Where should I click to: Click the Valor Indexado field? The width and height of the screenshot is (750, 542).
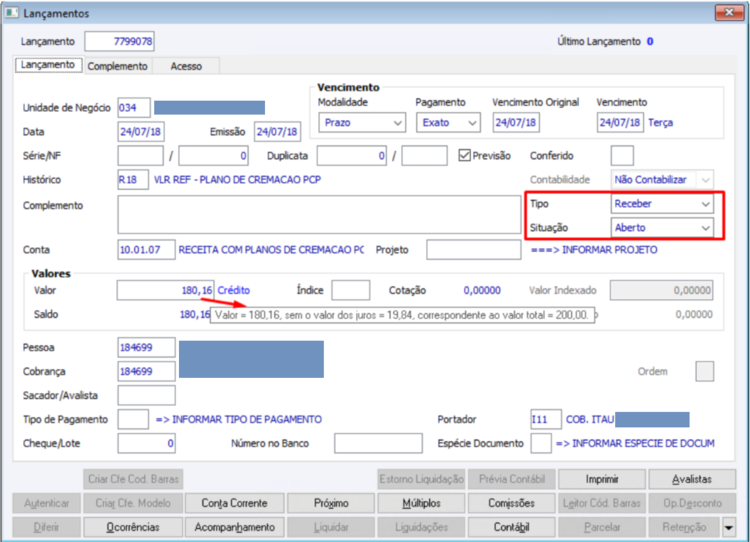click(662, 290)
